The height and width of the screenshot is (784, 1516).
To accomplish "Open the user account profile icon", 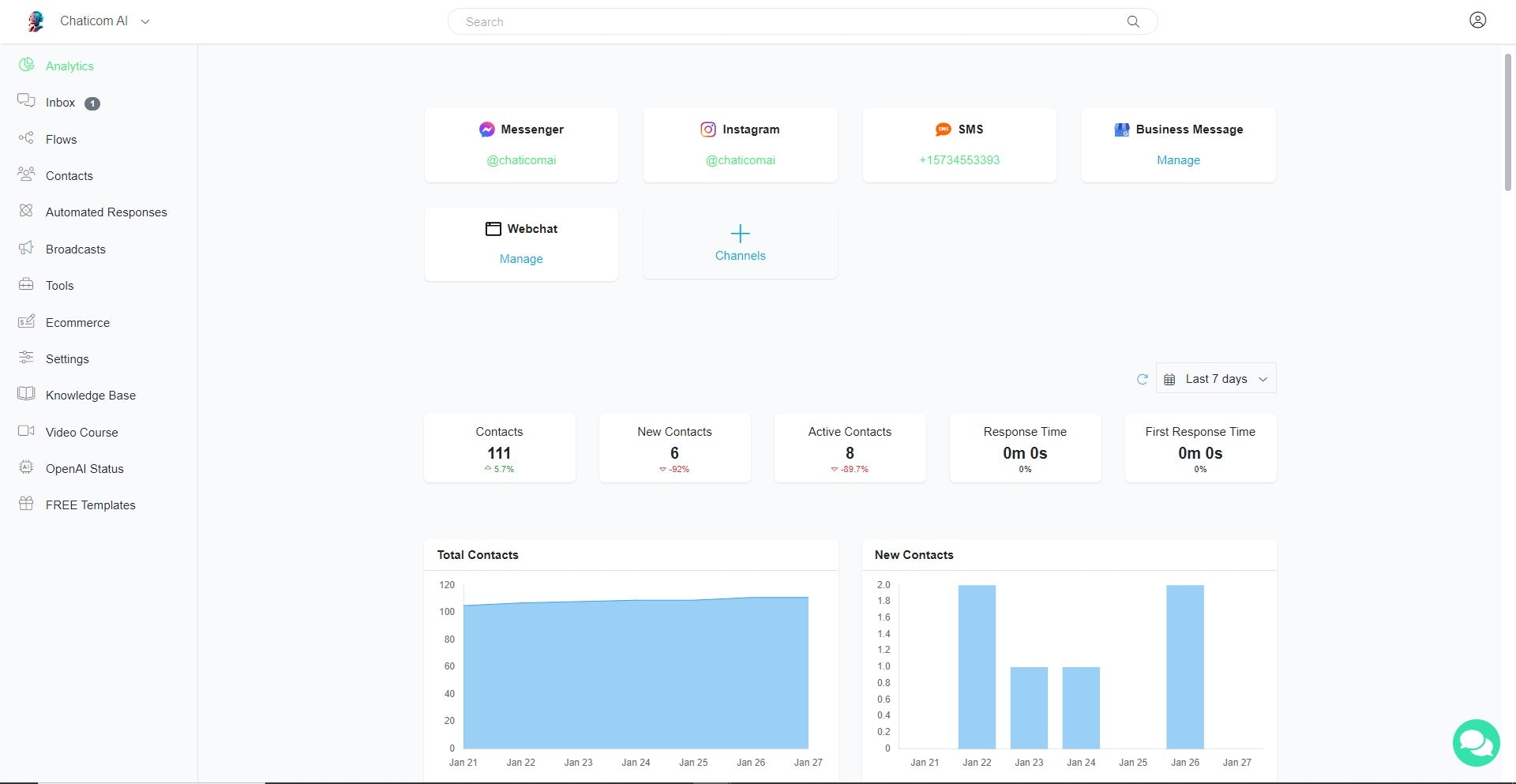I will tap(1477, 21).
